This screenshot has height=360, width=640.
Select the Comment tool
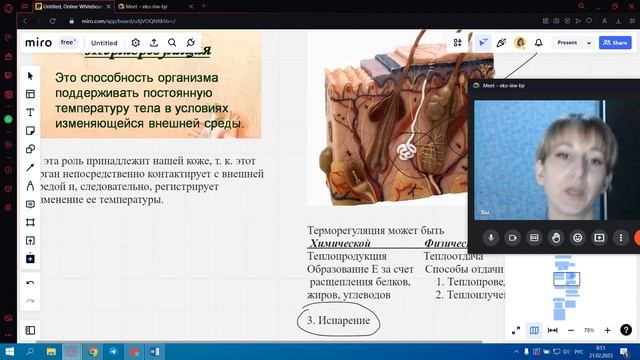point(30,204)
